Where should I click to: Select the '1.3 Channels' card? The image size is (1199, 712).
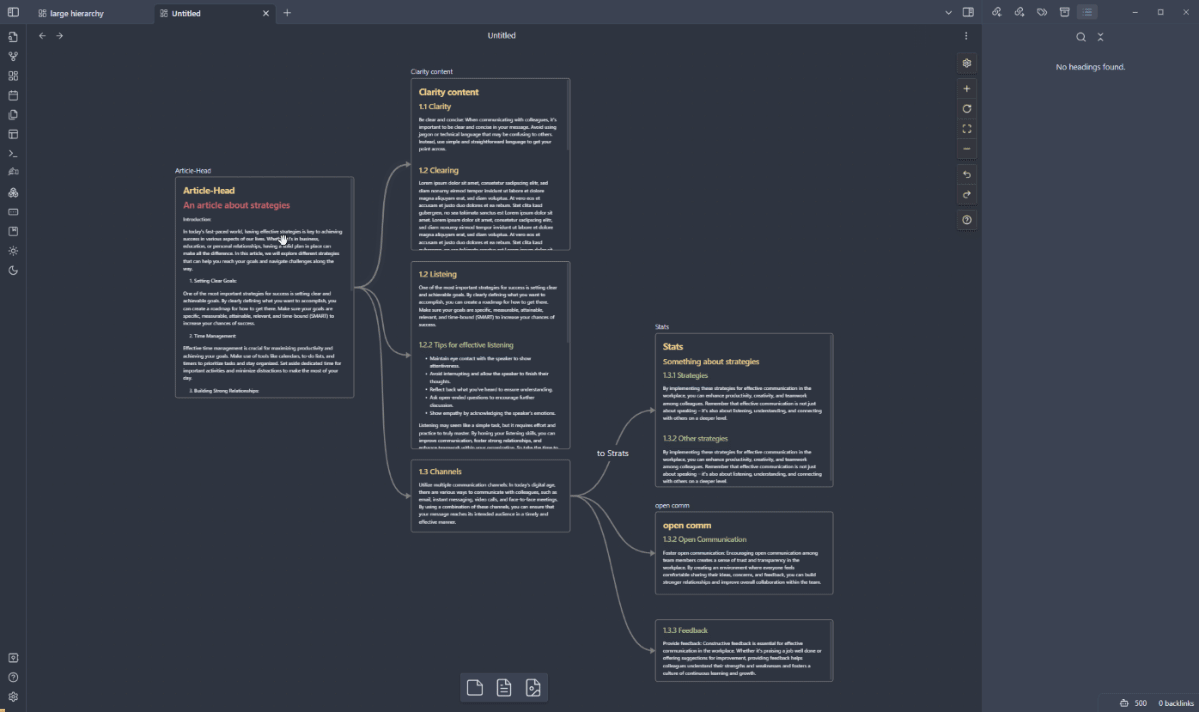(490, 496)
